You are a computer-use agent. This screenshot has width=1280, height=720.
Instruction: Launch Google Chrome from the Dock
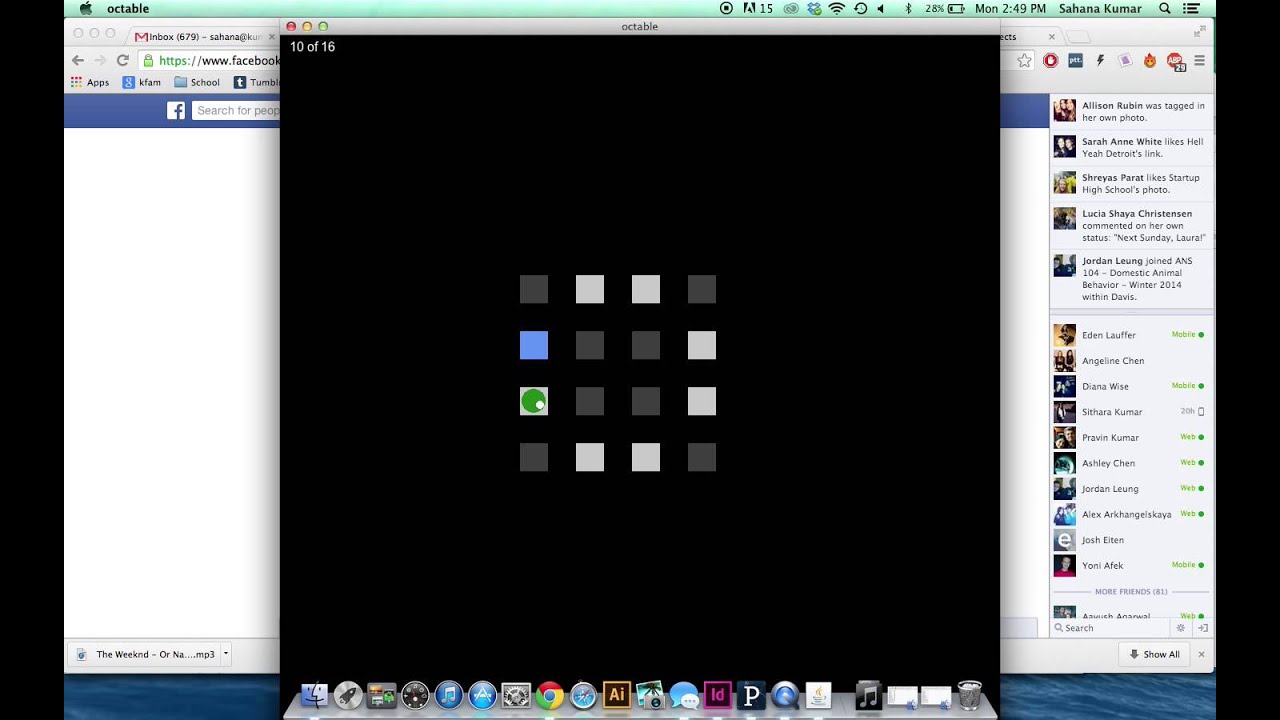point(550,694)
